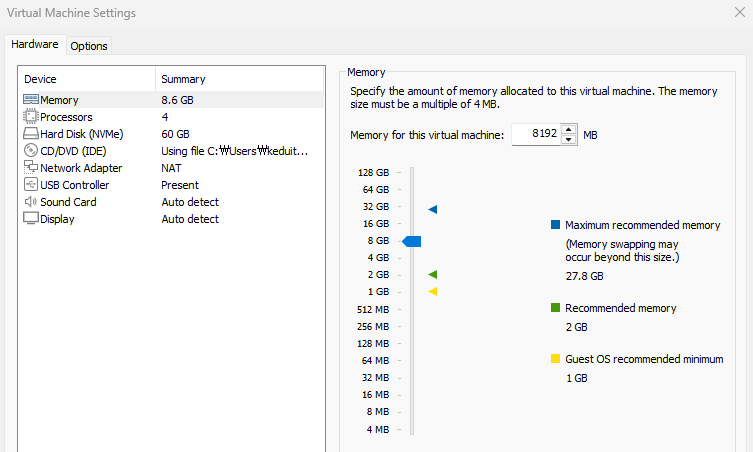Click the 60 GB hard disk summary
Viewport: 753px width, 452px height.
pyautogui.click(x=175, y=134)
